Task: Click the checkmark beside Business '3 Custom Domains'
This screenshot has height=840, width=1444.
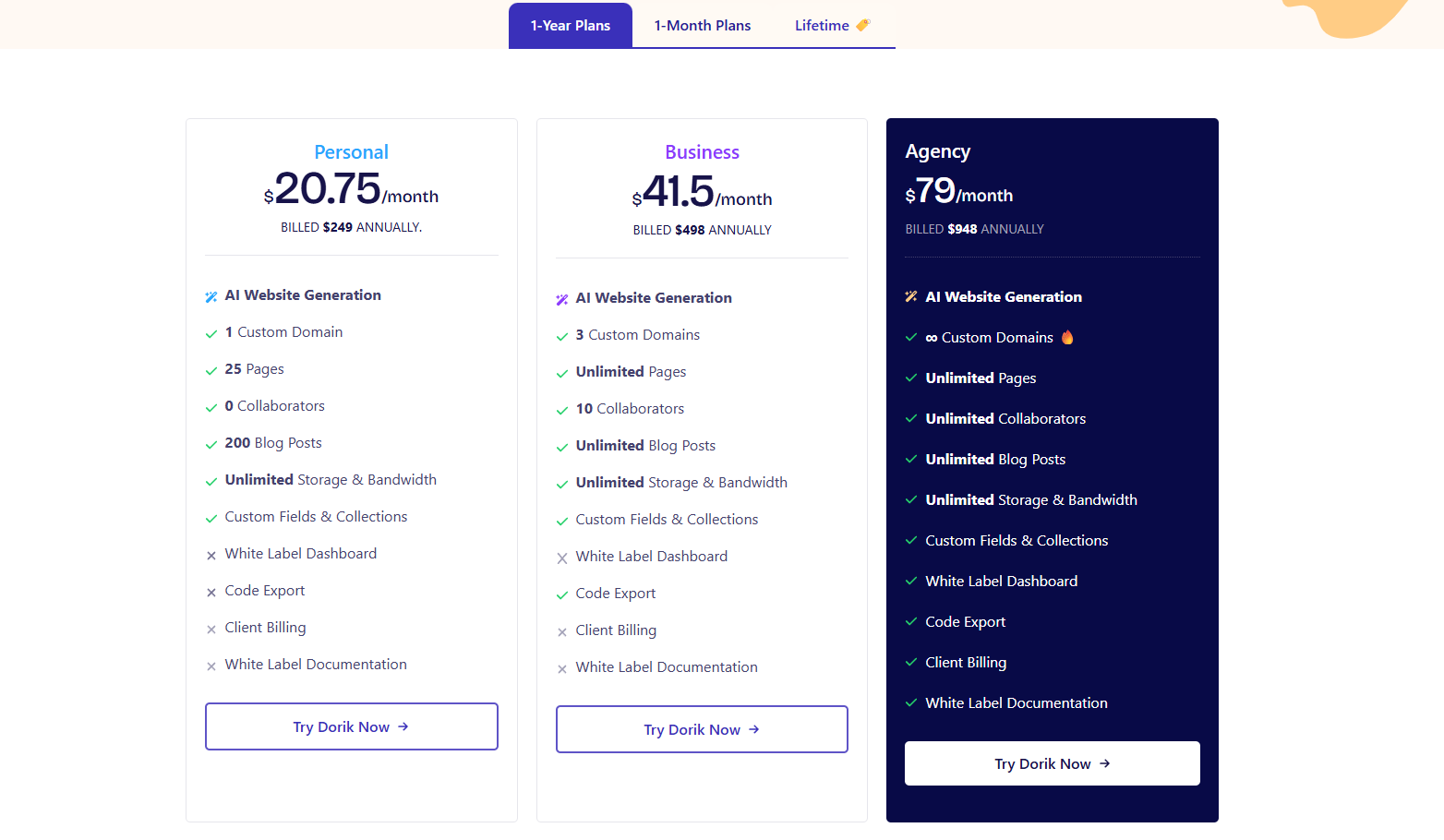Action: tap(562, 336)
